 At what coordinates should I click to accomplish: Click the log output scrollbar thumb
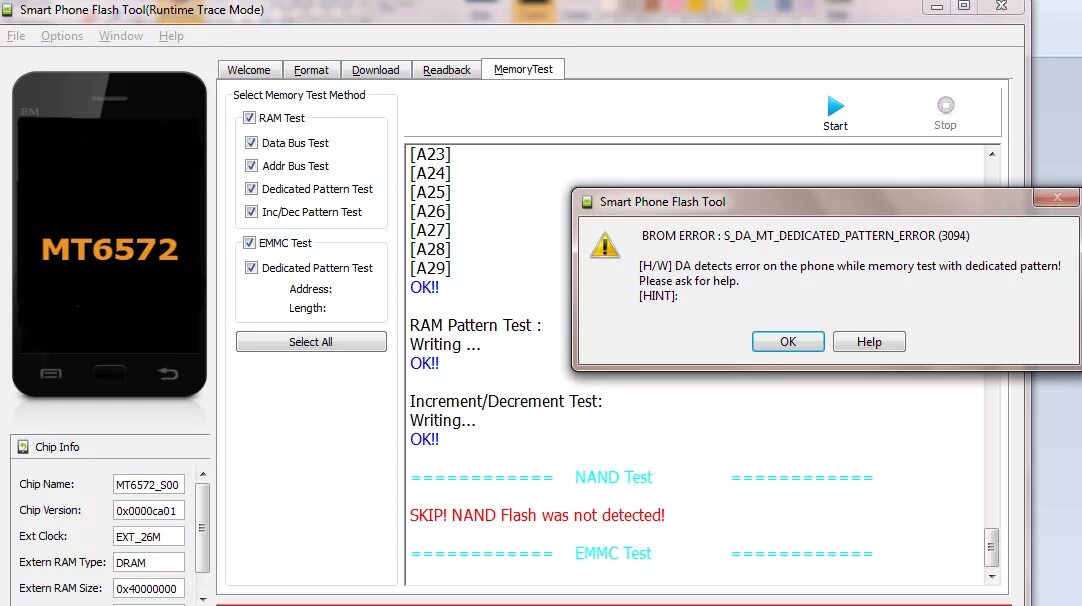pyautogui.click(x=992, y=547)
